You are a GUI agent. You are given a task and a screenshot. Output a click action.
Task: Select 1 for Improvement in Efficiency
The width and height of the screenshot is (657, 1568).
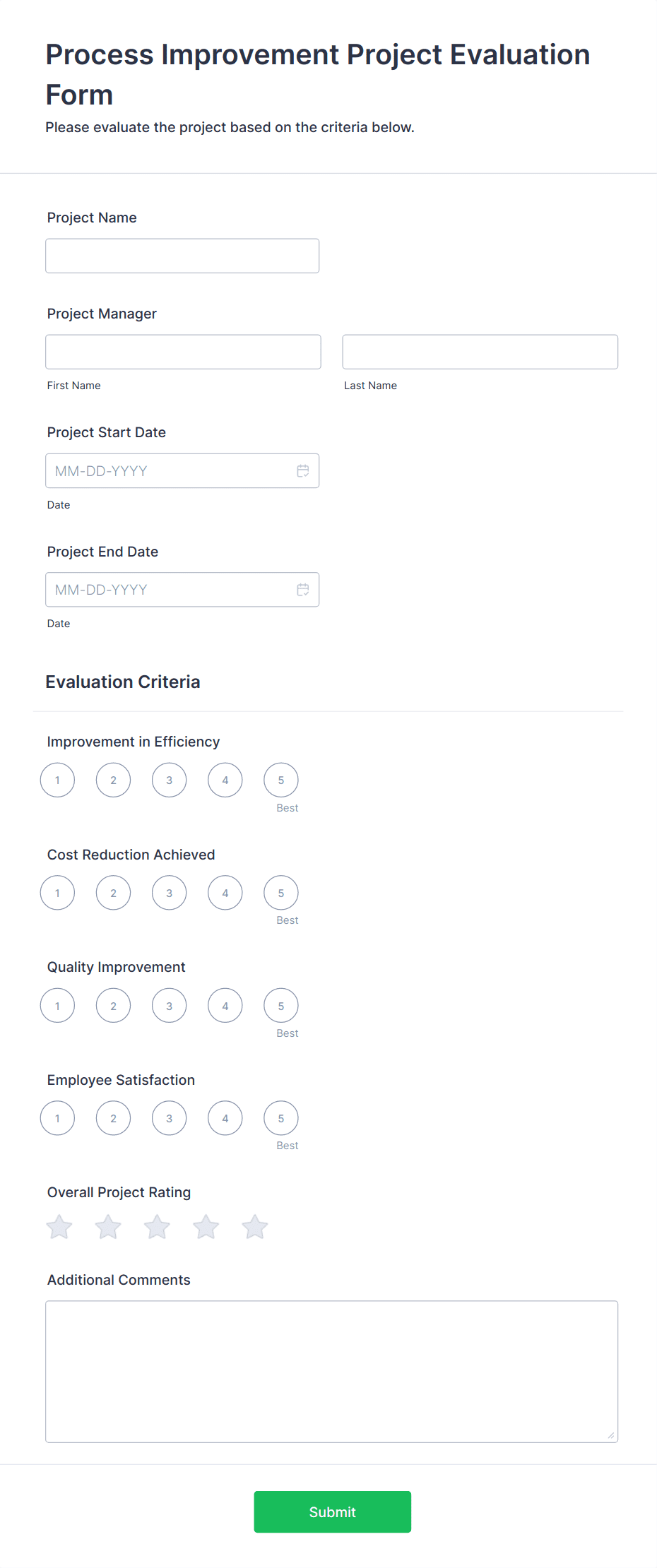(x=58, y=780)
